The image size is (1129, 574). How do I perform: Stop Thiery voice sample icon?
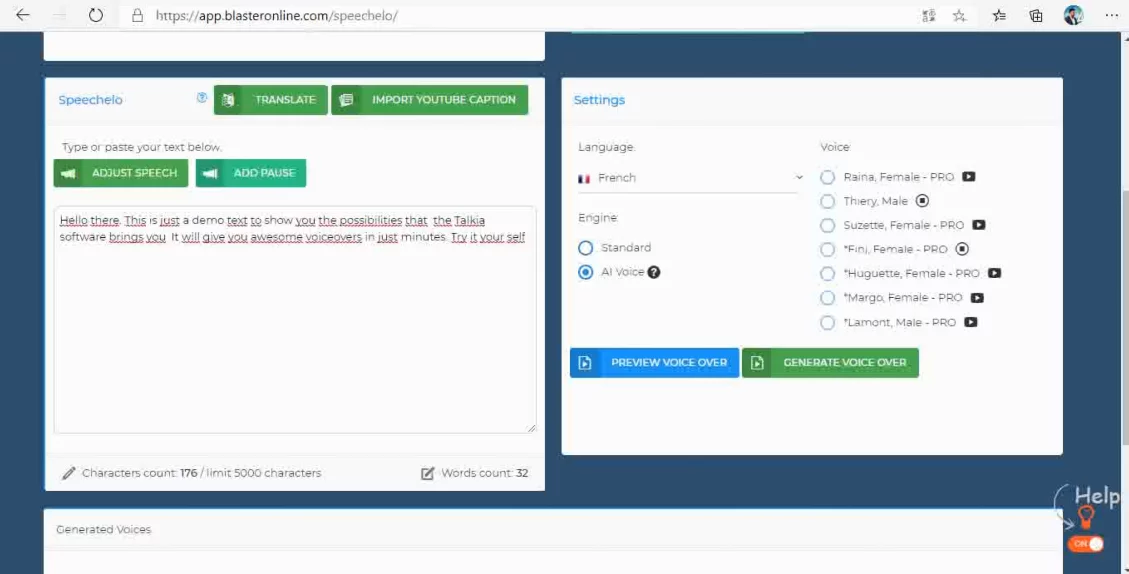point(922,201)
